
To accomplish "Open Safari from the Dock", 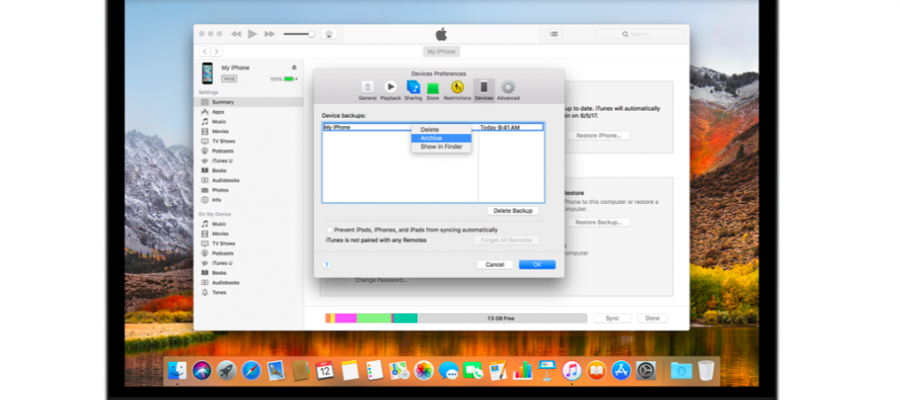I will click(251, 371).
